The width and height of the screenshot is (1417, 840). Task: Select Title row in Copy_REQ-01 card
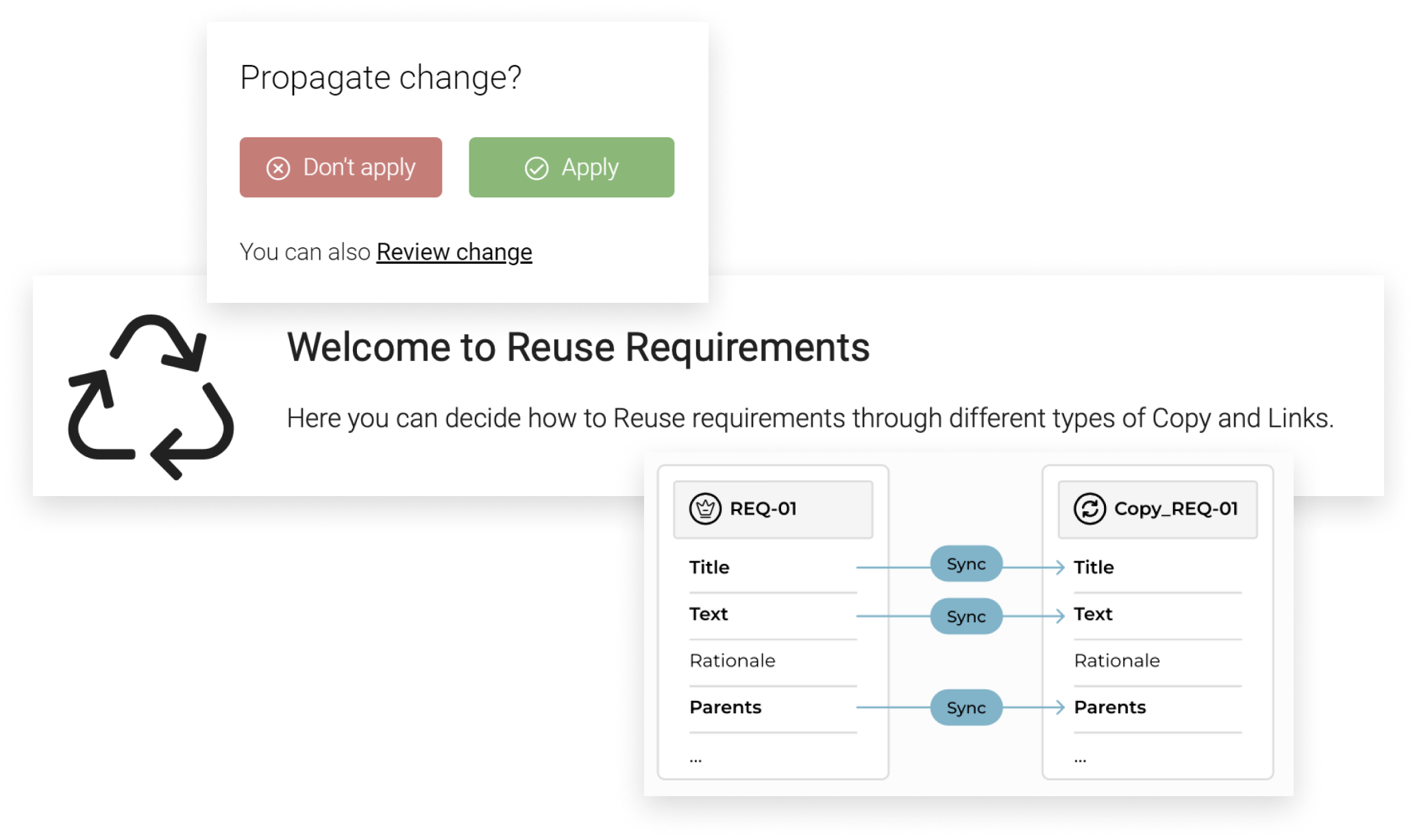(x=1157, y=567)
